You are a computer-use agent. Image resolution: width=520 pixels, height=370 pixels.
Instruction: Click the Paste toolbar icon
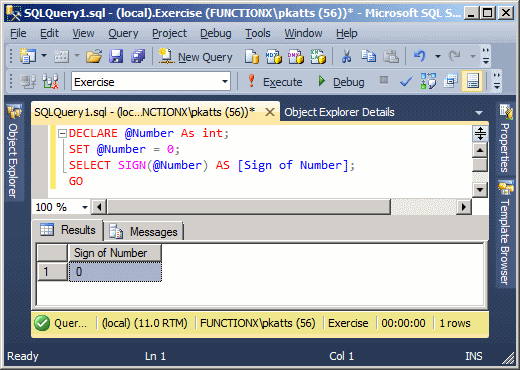[390, 56]
